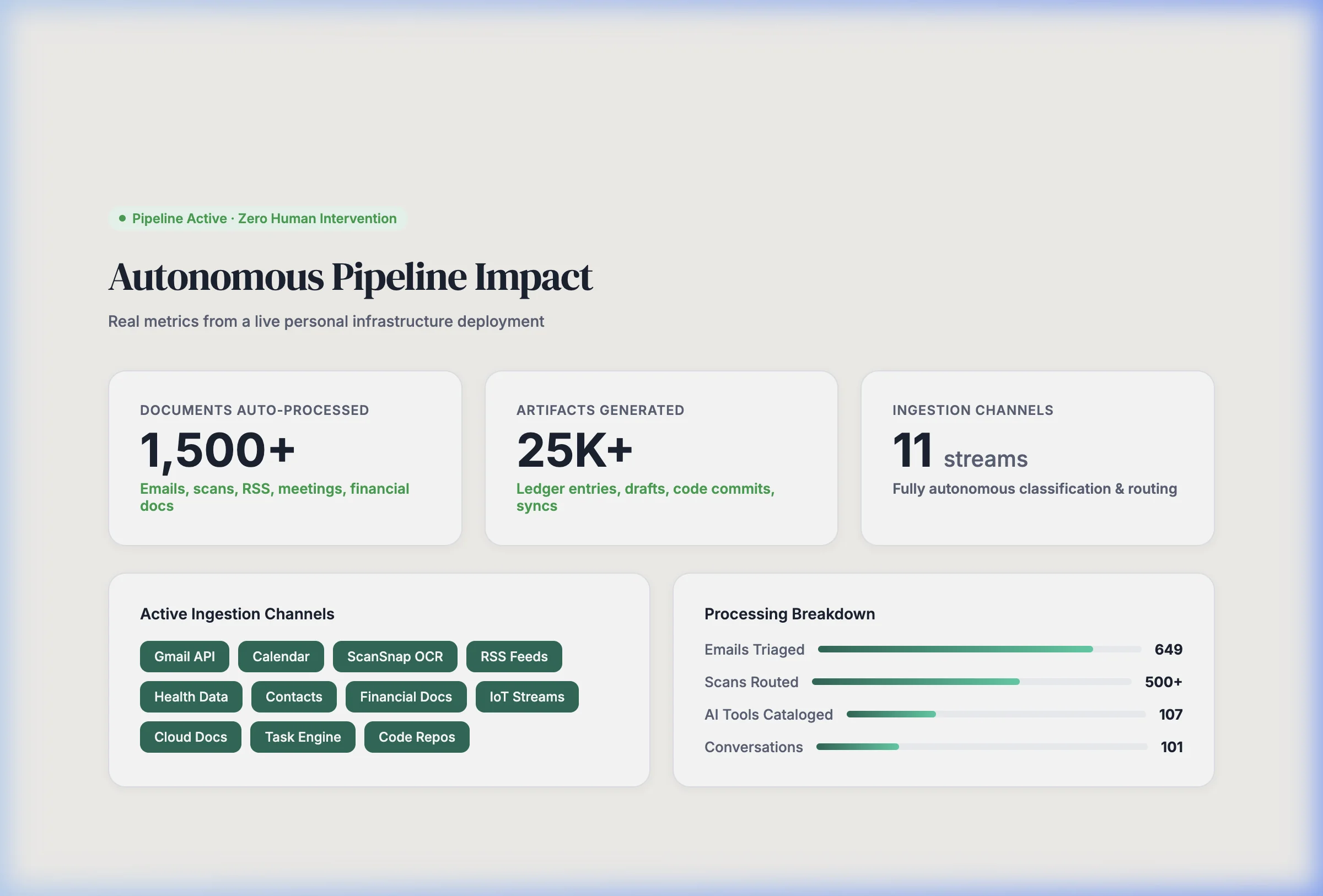Select the Task Engine channel
Image resolution: width=1323 pixels, height=896 pixels.
pyautogui.click(x=302, y=737)
